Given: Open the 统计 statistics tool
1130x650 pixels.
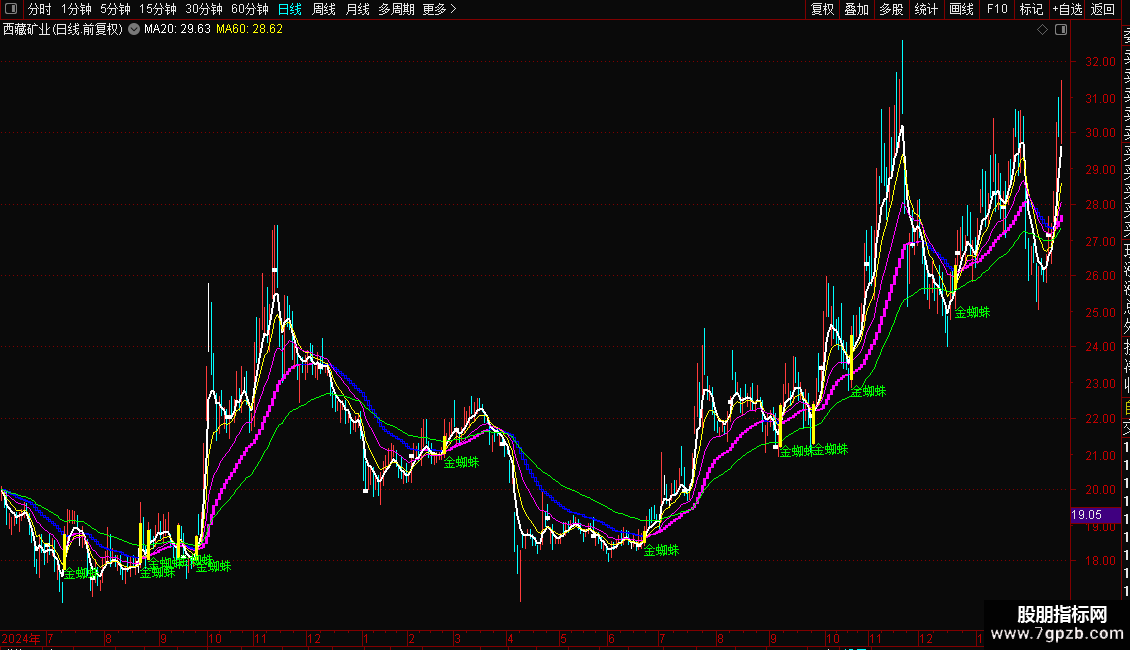Looking at the screenshot, I should (926, 9).
